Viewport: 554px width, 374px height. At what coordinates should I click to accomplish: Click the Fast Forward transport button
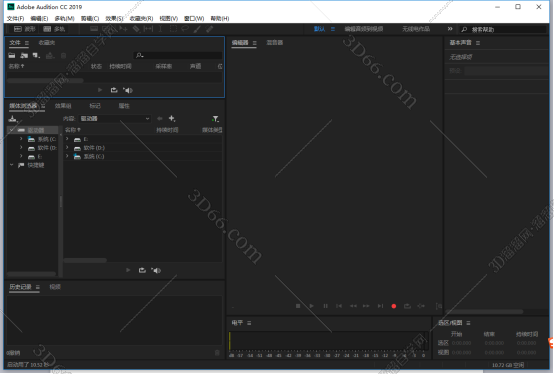pyautogui.click(x=366, y=306)
